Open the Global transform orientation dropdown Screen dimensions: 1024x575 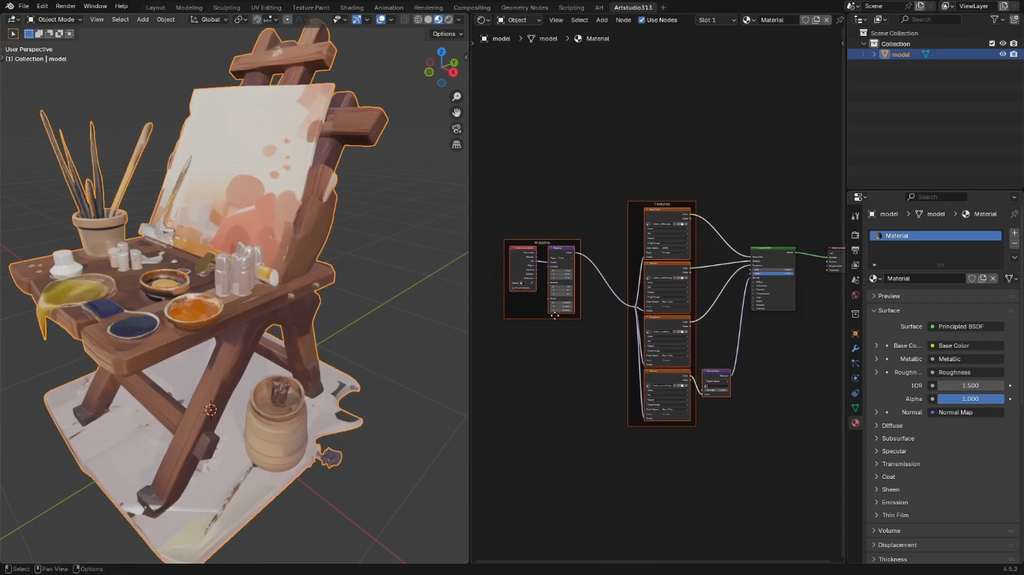(209, 20)
